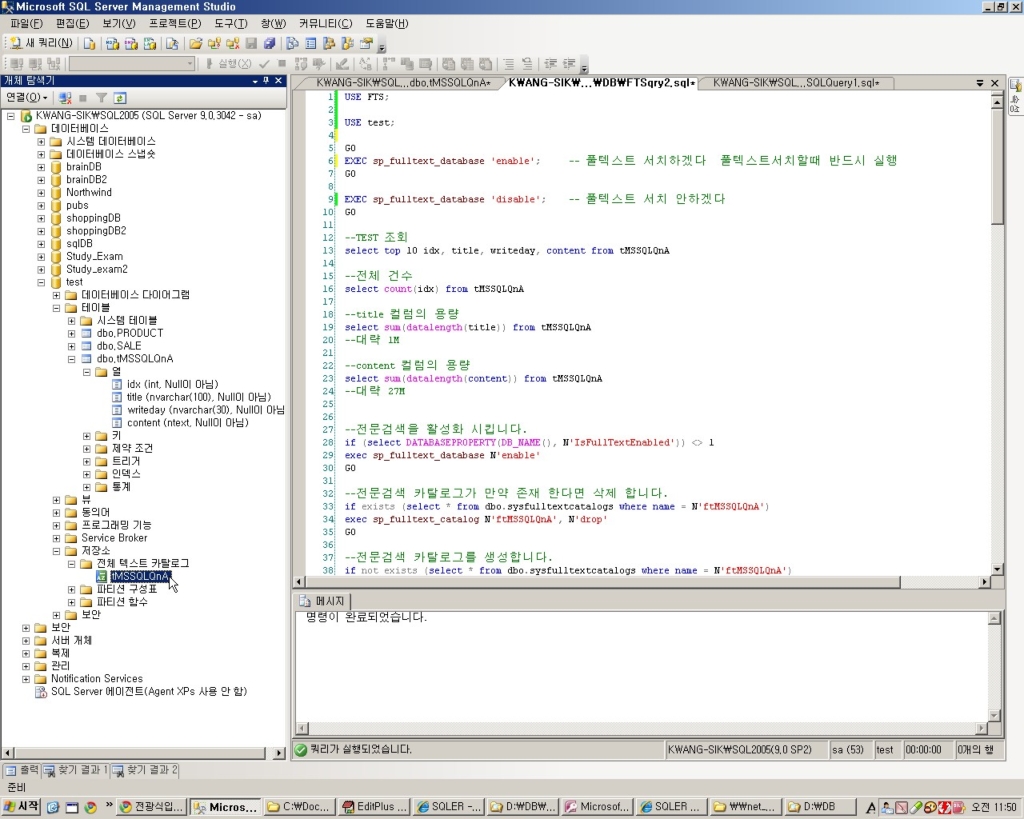Expand the 인덱스 folder node
1024x819 pixels.
point(87,474)
